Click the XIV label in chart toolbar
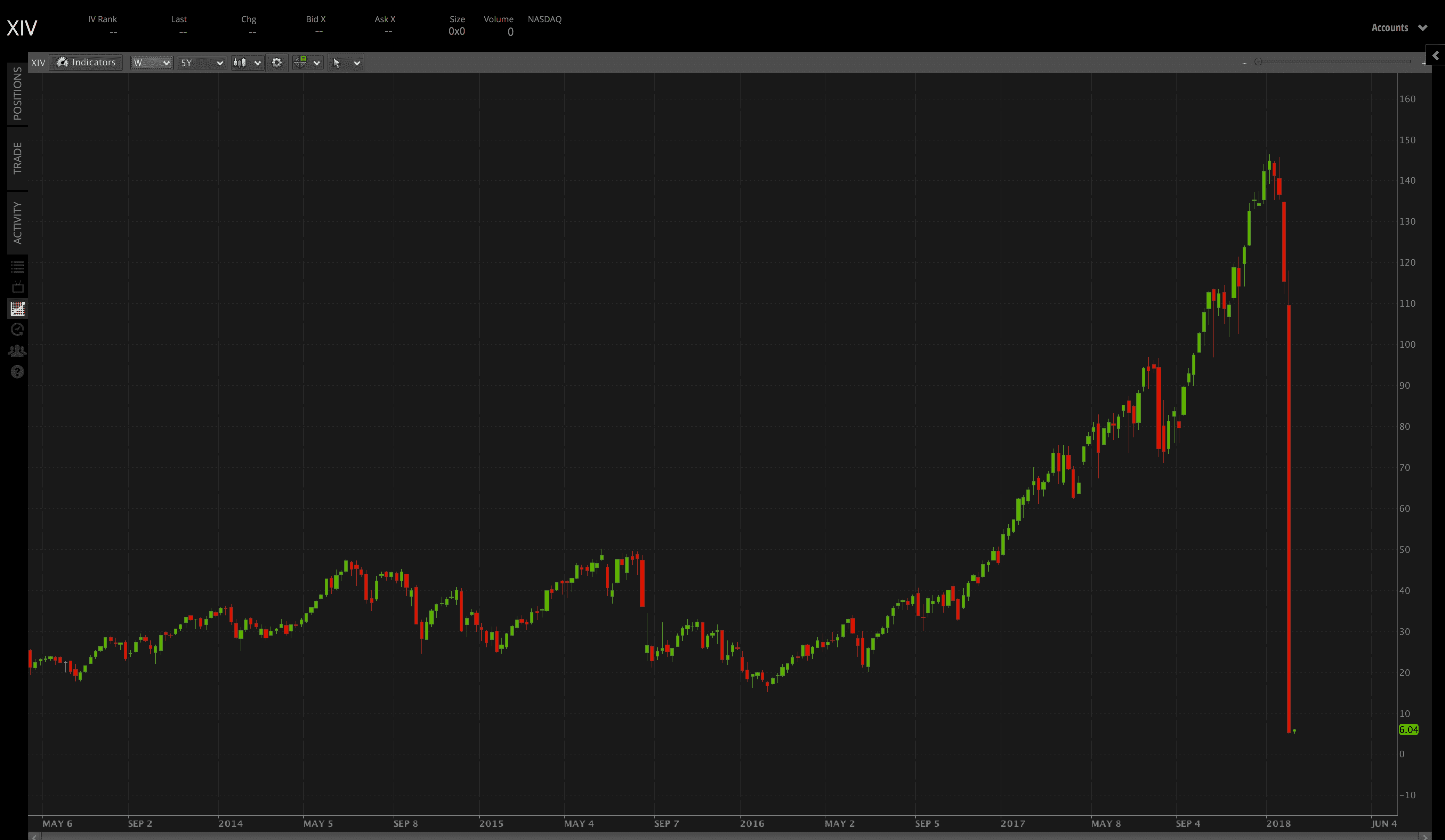 coord(38,63)
